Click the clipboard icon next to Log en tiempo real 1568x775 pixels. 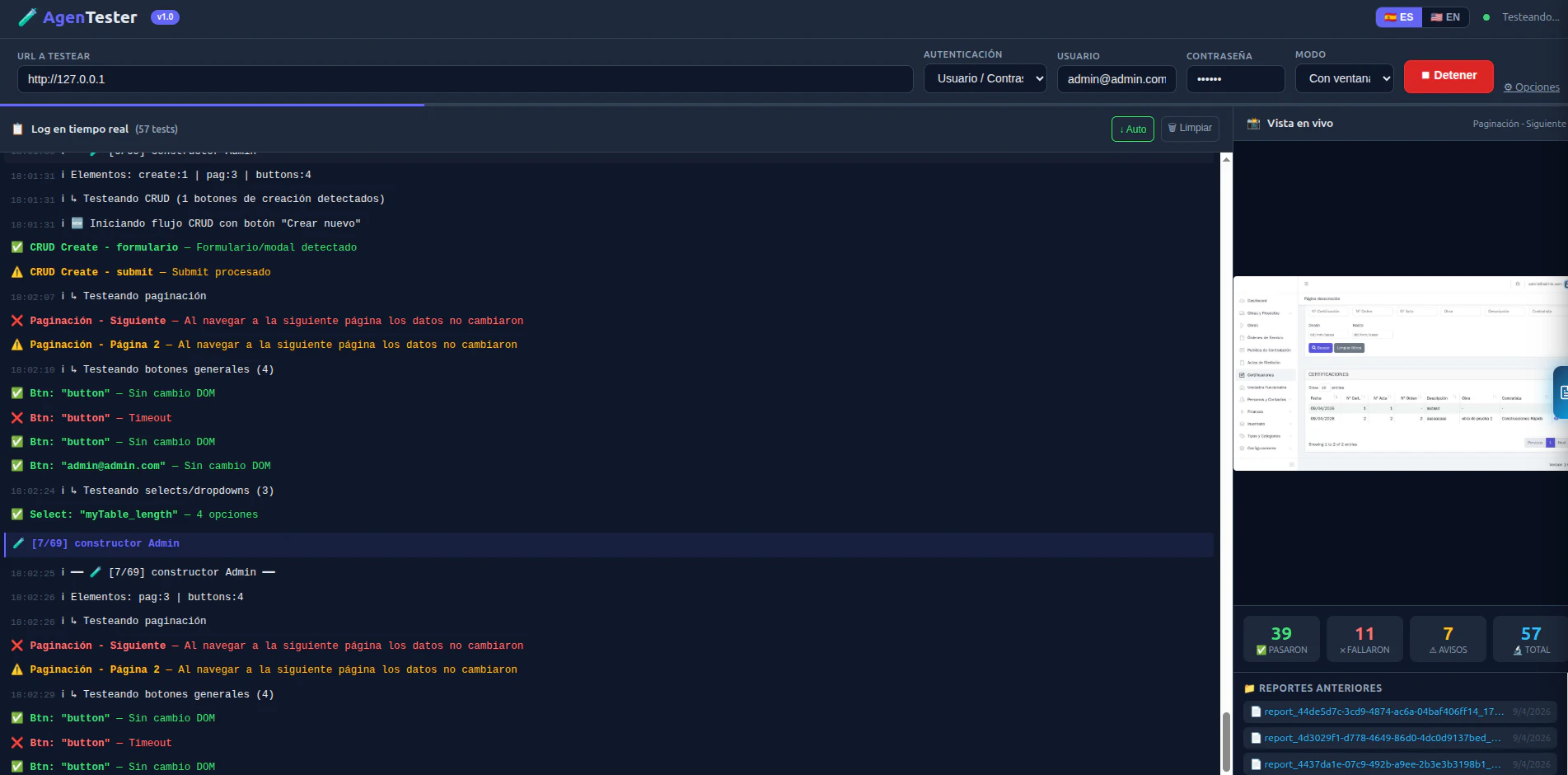17,129
